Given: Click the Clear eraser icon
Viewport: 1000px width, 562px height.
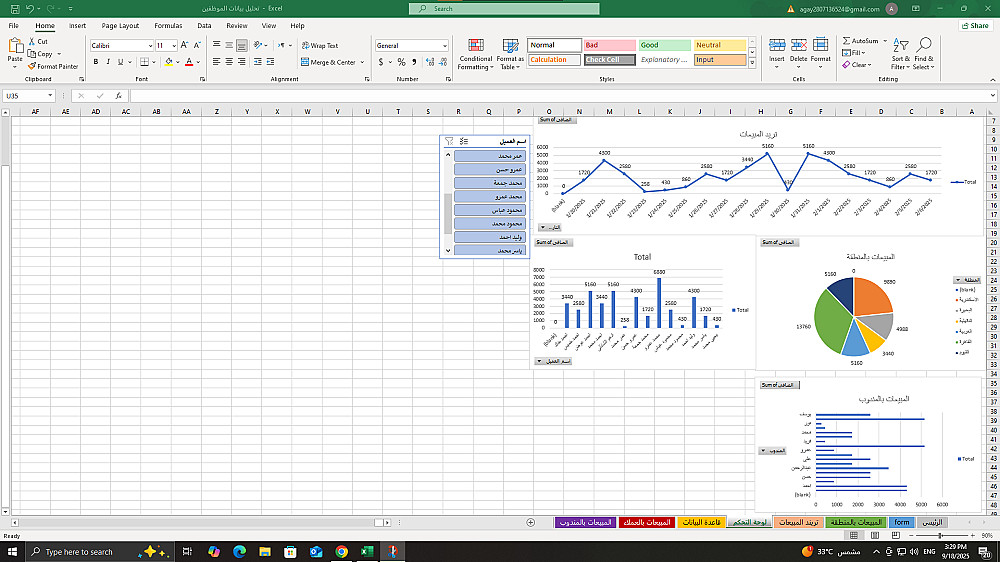Looking at the screenshot, I should point(846,65).
